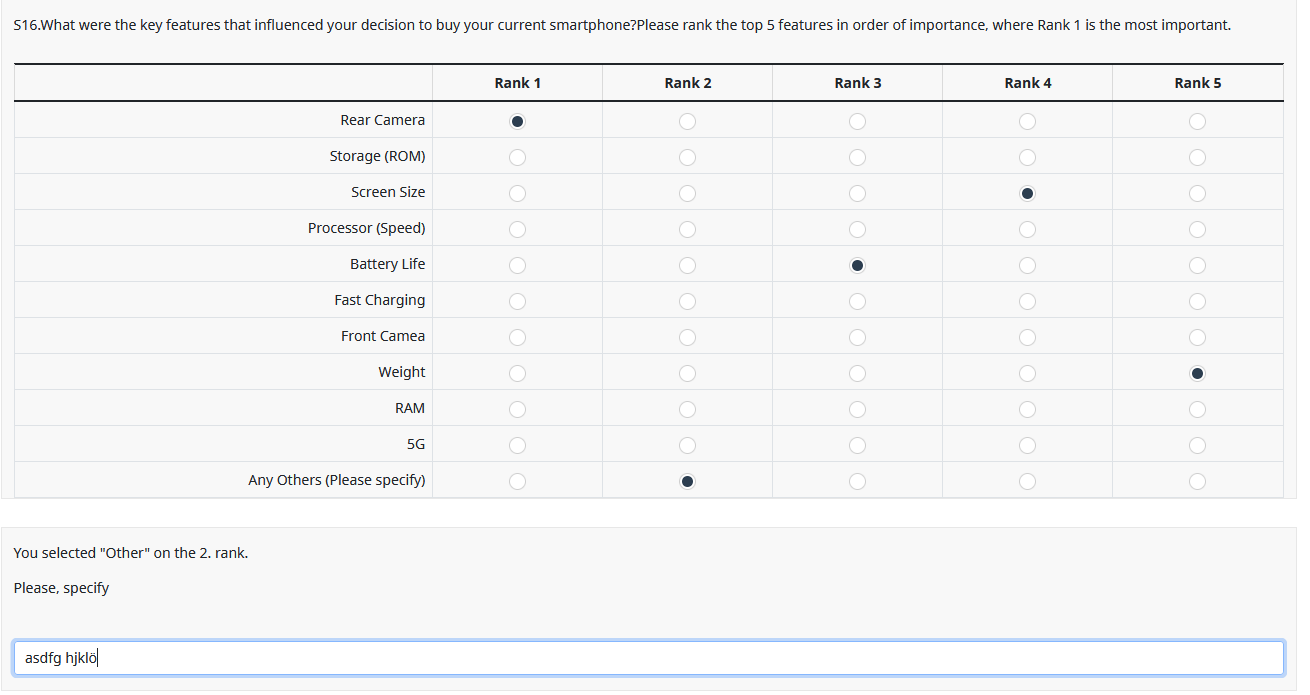This screenshot has height=695, width=1310.
Task: Select Rank 1 for Fast Charging
Action: (517, 302)
